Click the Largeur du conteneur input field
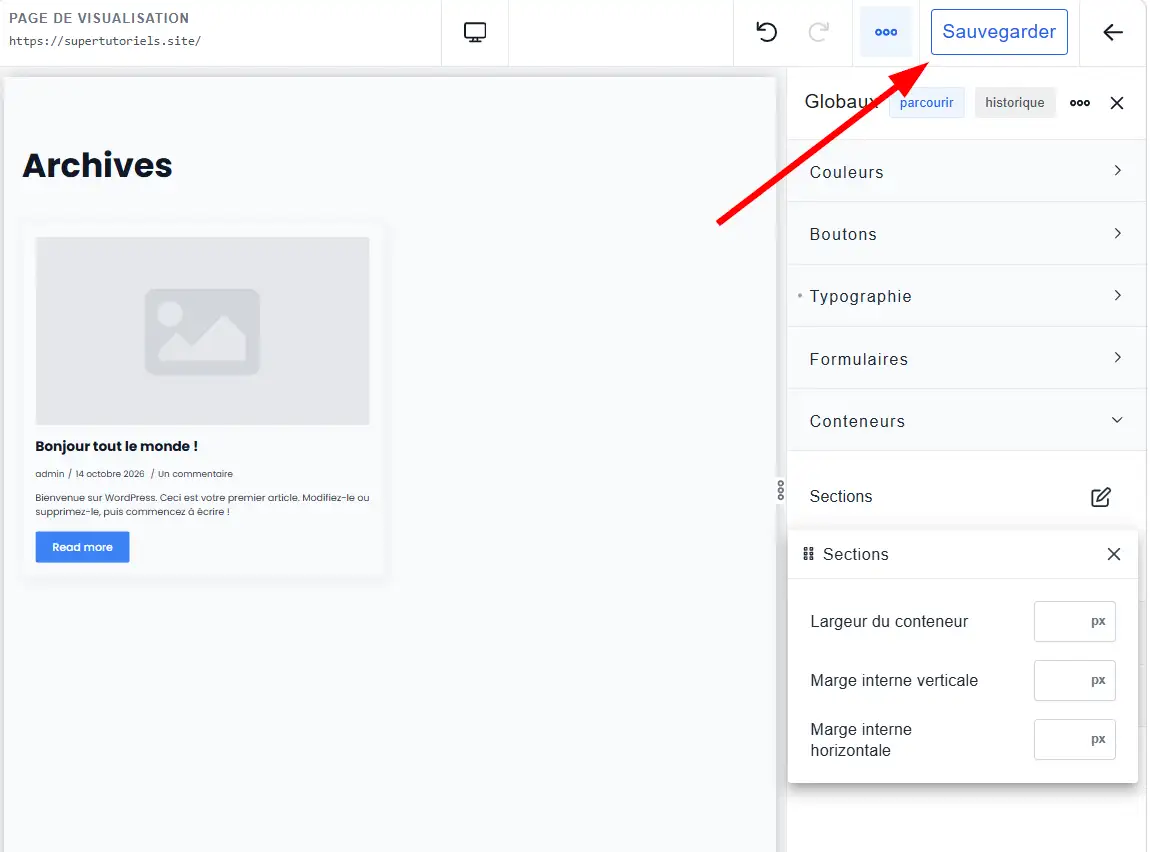1150x852 pixels. (1074, 622)
